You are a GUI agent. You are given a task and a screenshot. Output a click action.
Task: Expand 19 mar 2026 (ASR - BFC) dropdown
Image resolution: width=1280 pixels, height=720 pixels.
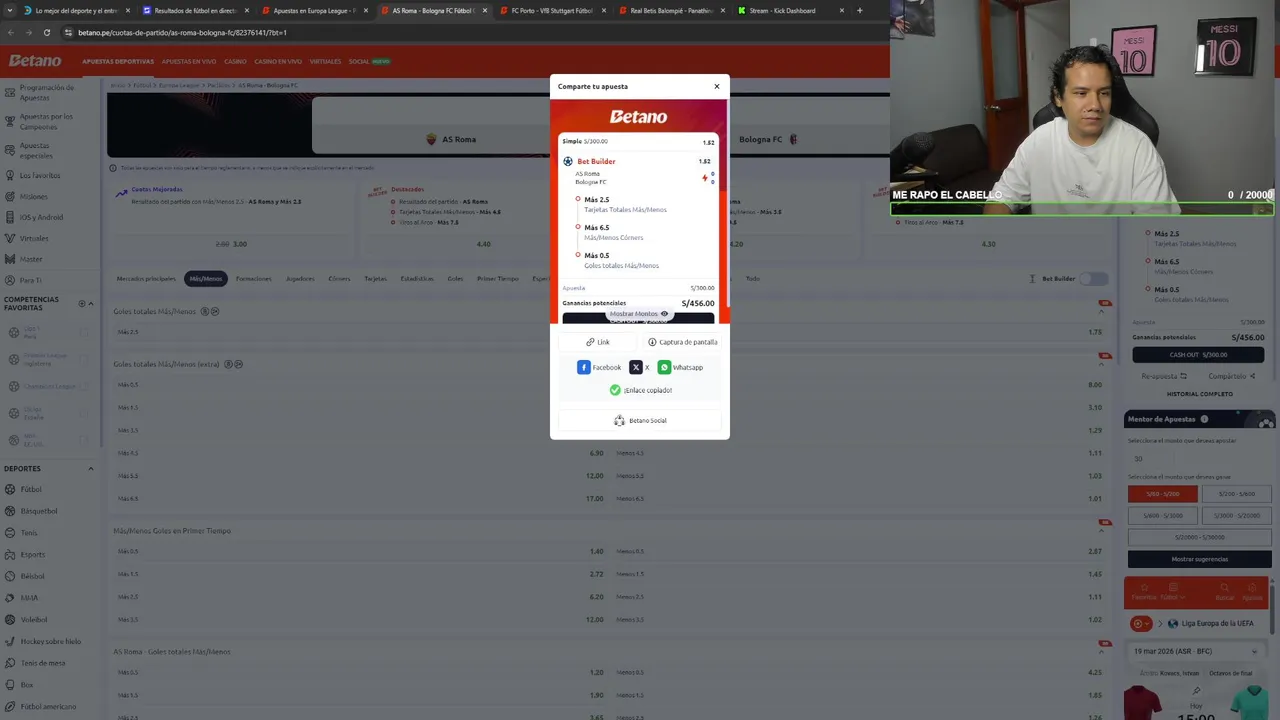(1198, 651)
